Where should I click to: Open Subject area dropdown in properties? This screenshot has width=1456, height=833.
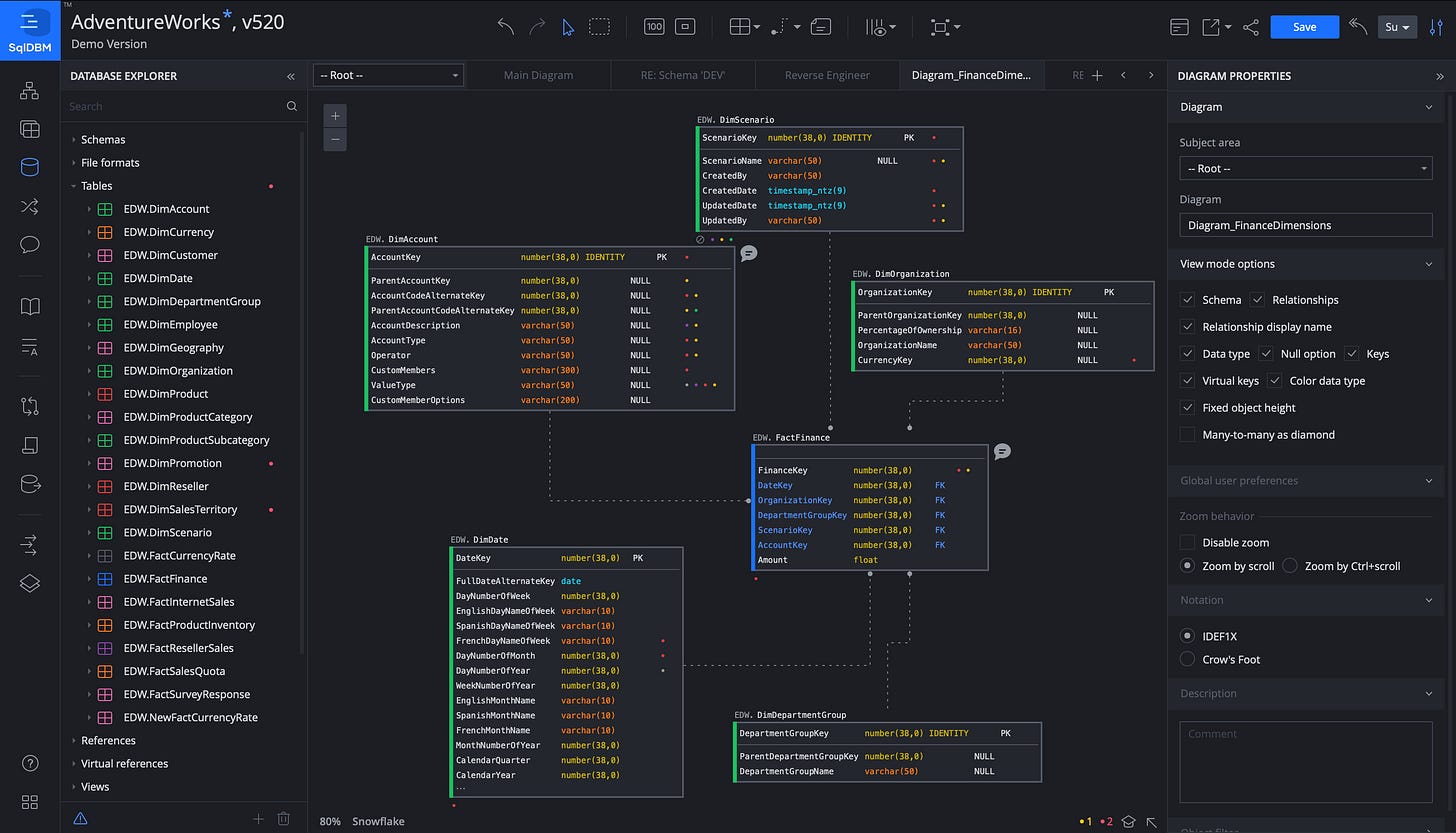click(1306, 168)
